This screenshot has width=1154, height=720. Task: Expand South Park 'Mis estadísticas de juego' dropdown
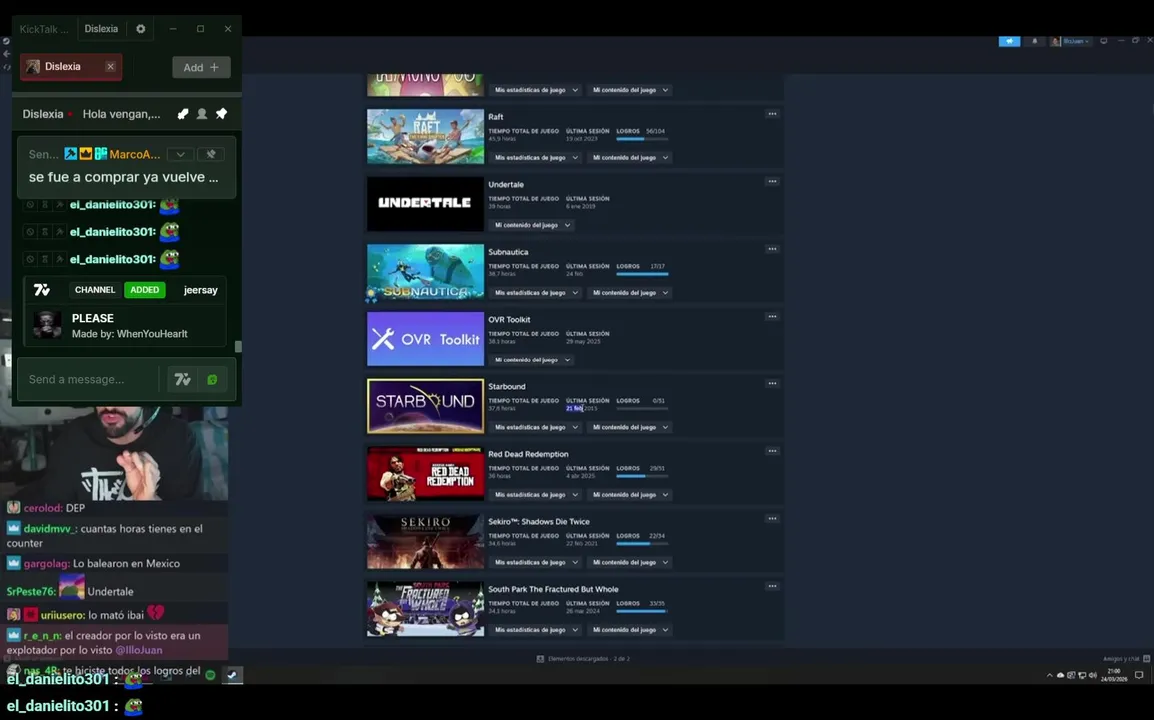point(536,630)
